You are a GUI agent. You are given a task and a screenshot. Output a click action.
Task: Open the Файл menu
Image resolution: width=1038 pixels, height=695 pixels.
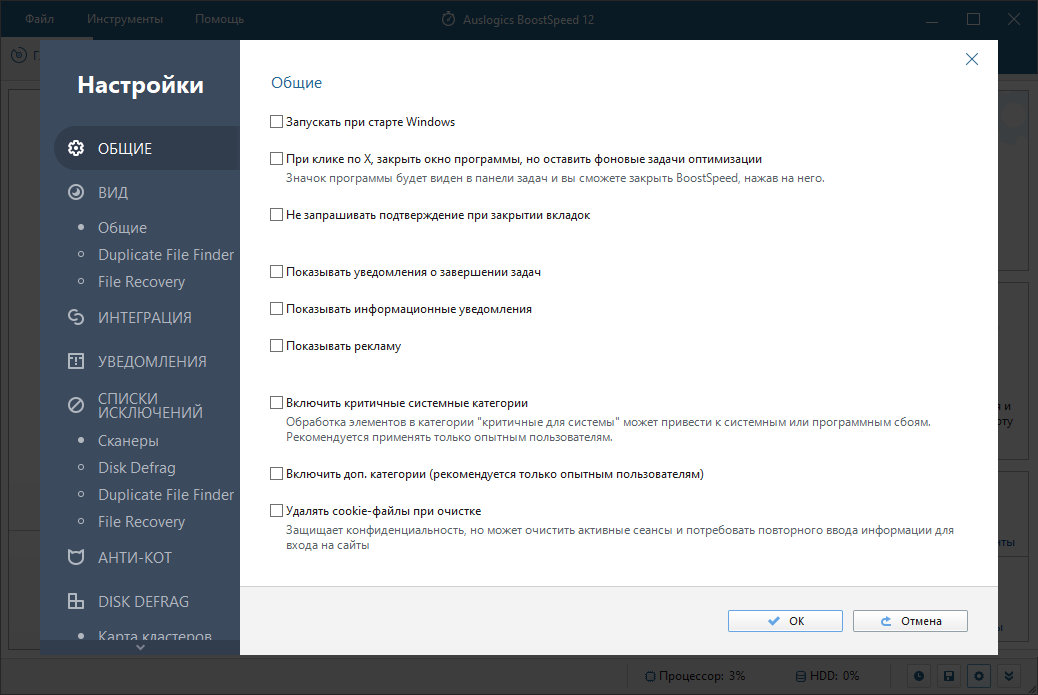[x=40, y=19]
